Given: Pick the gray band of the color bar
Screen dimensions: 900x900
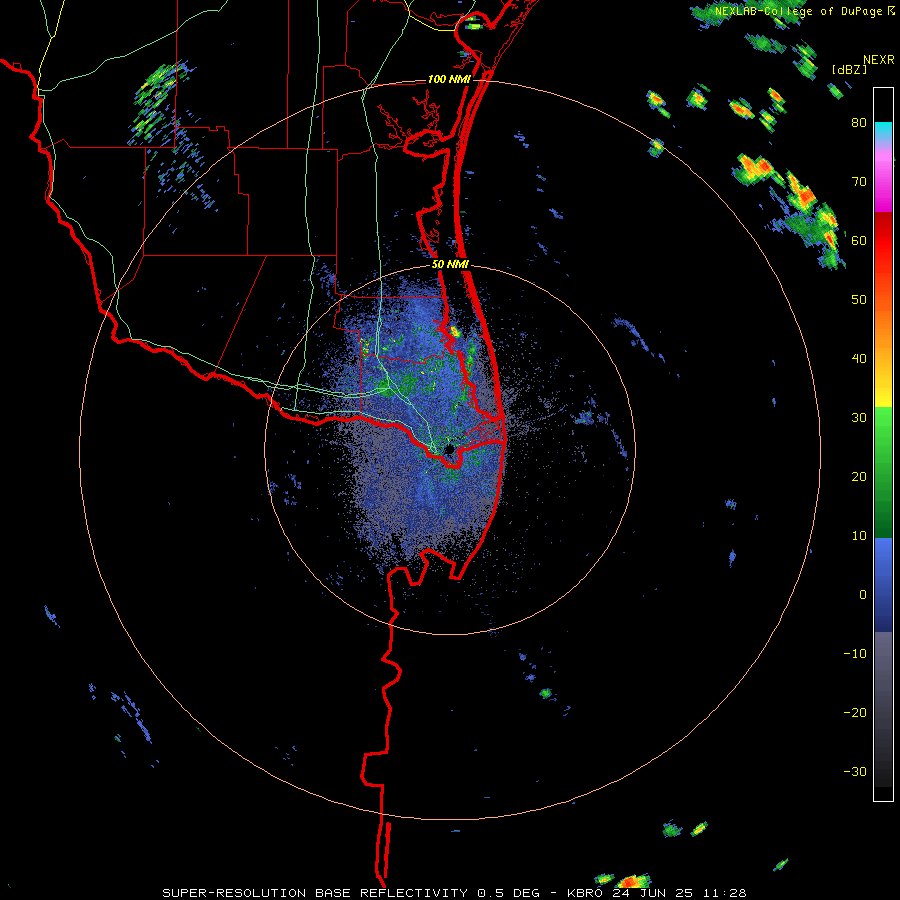Looking at the screenshot, I should (x=883, y=709).
